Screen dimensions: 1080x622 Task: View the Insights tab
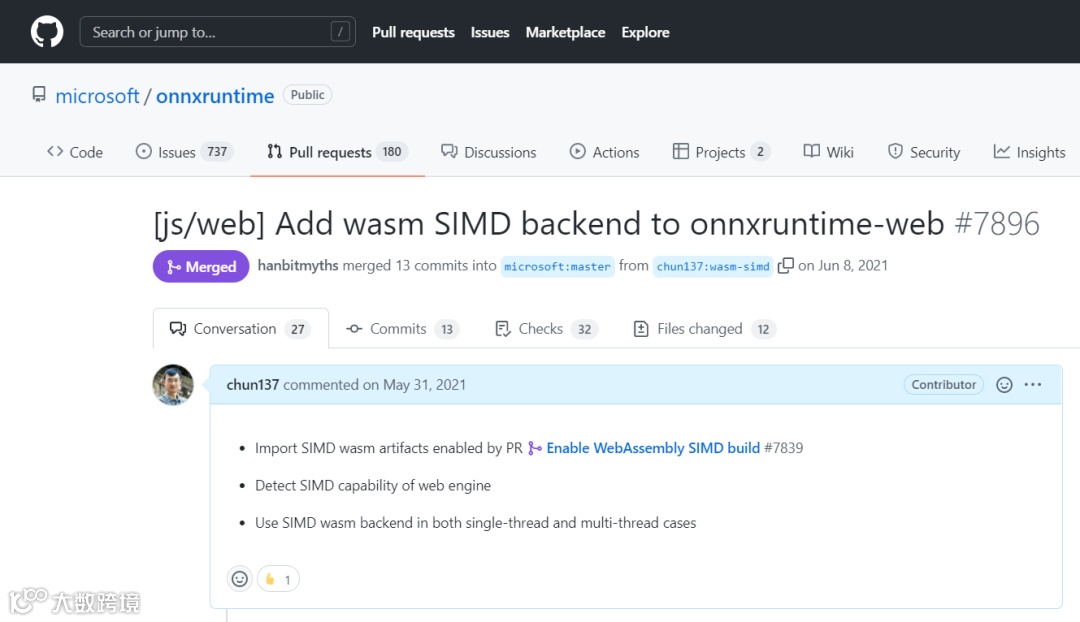click(1029, 152)
